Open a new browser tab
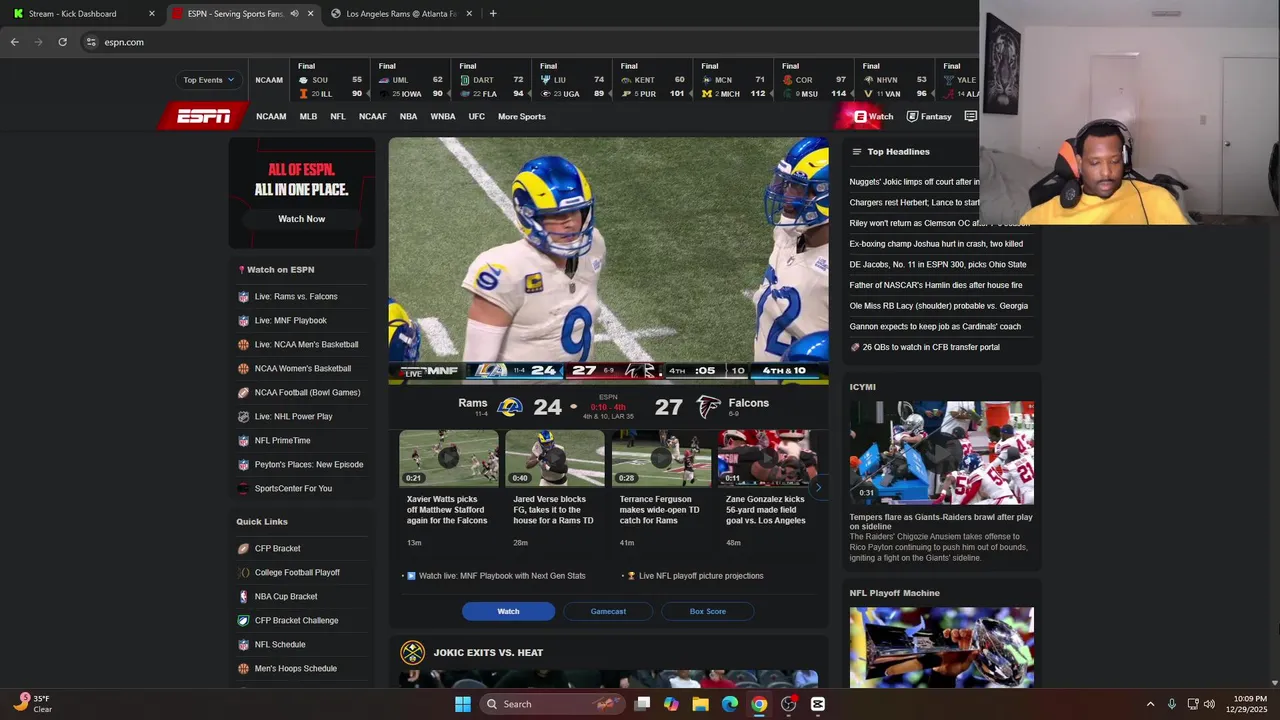 493,13
